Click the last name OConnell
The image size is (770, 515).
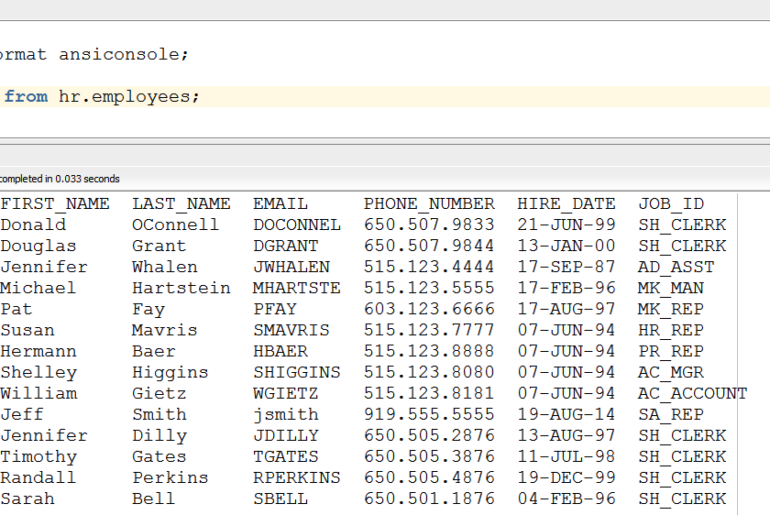coord(175,225)
